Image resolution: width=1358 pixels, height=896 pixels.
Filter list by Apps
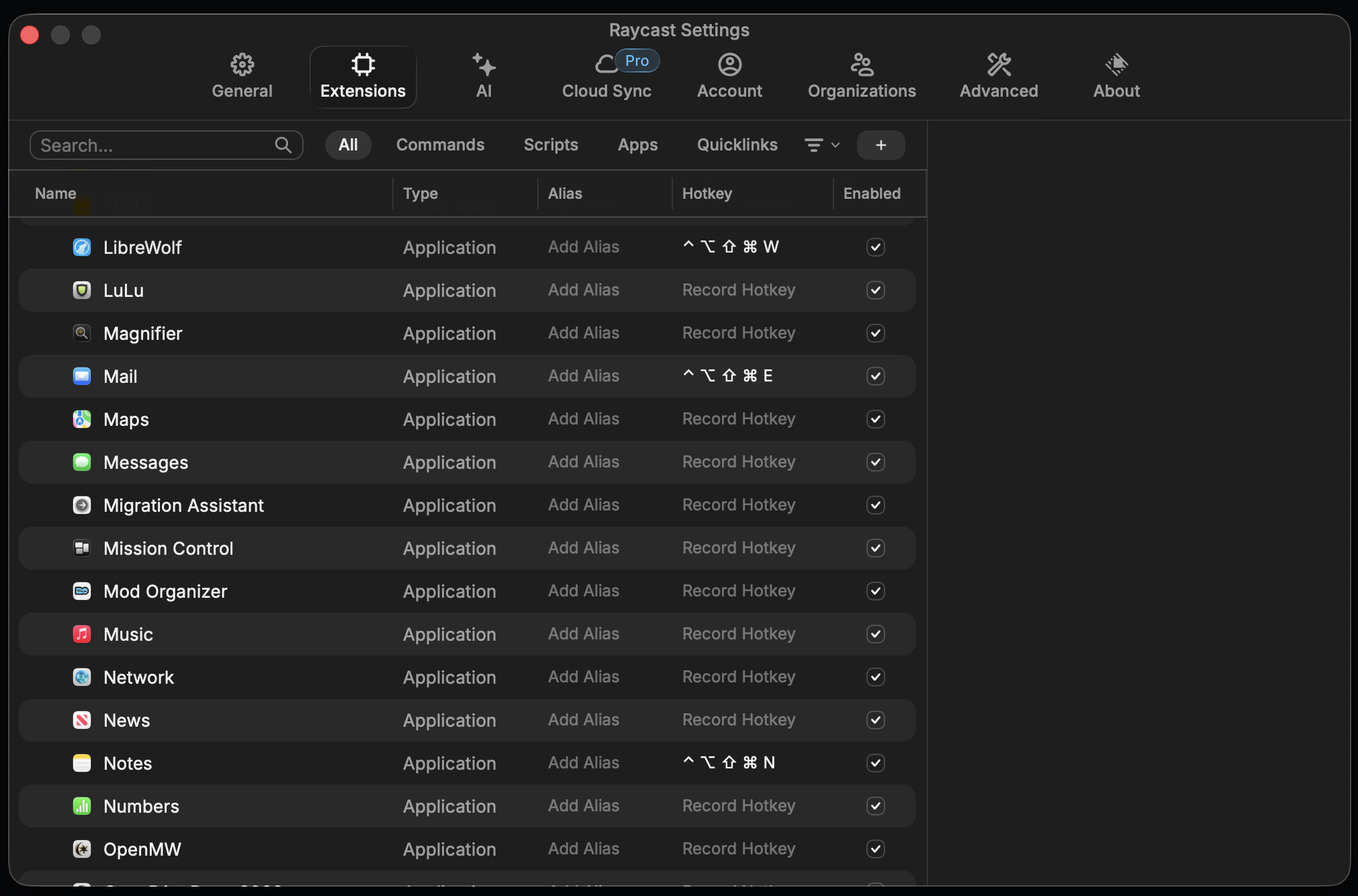coord(638,145)
